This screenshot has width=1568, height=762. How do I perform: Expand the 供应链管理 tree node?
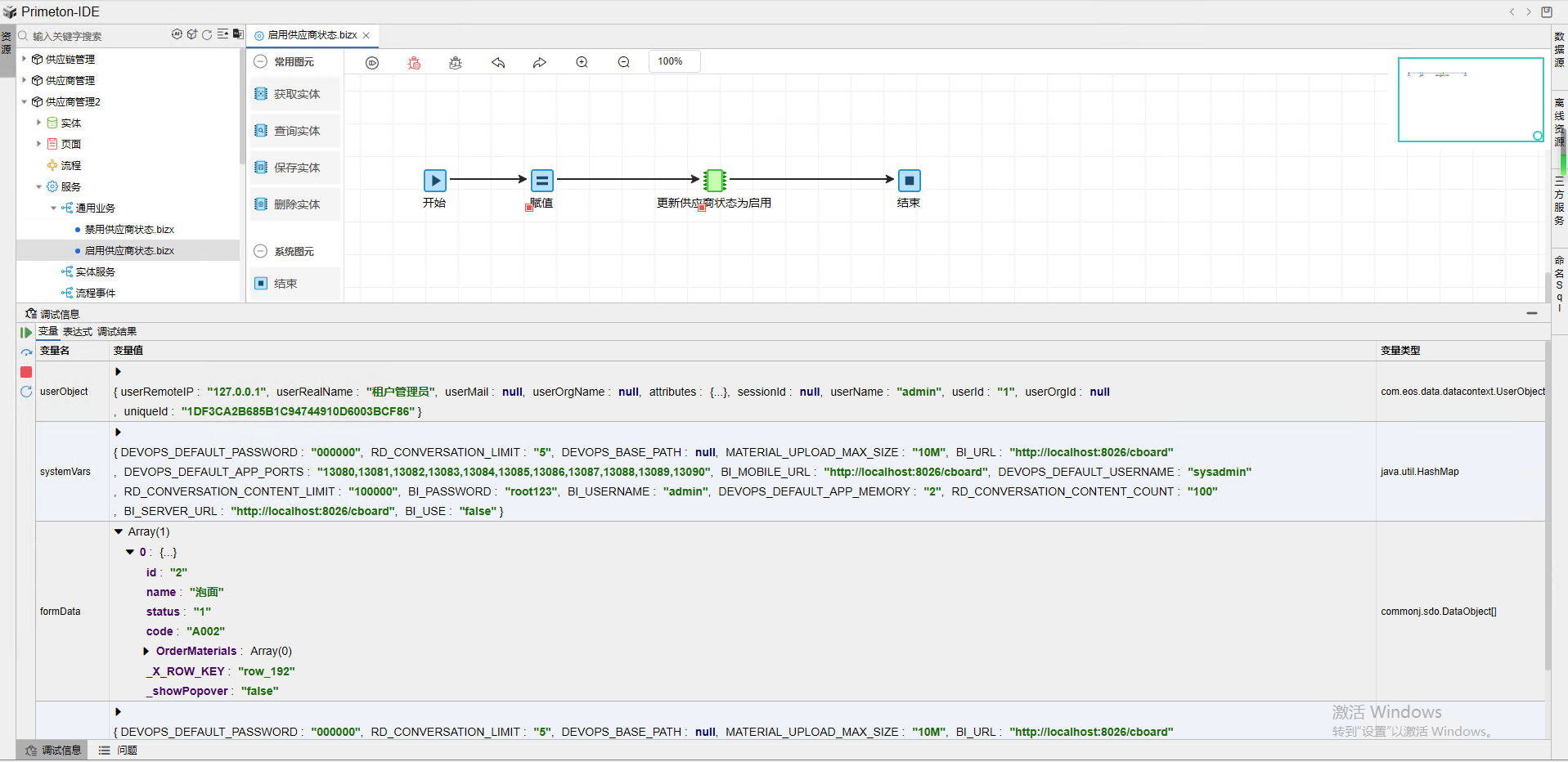coord(25,59)
